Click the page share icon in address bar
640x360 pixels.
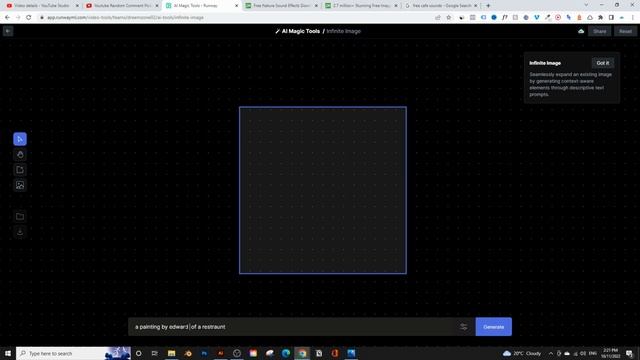(x=438, y=18)
